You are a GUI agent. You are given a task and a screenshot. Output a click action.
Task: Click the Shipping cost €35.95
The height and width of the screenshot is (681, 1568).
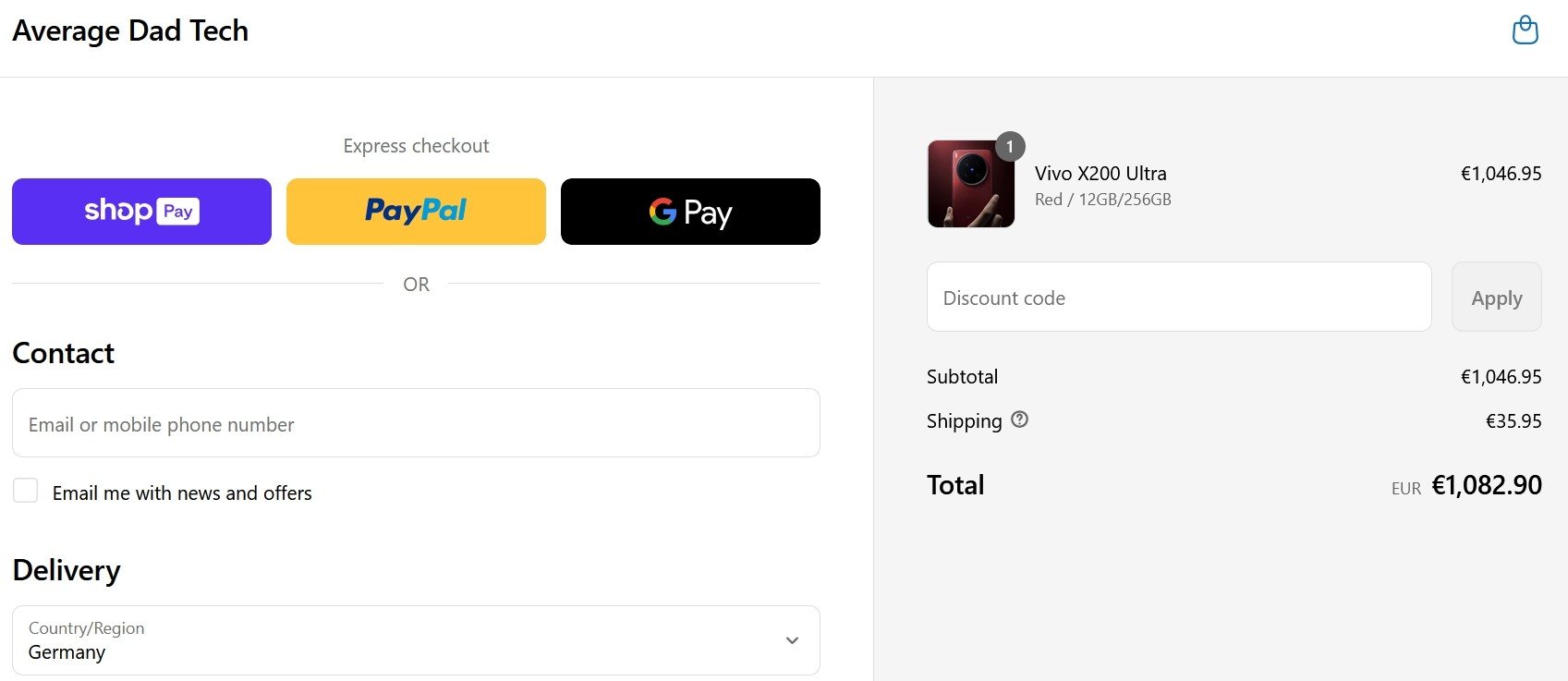pos(1513,421)
